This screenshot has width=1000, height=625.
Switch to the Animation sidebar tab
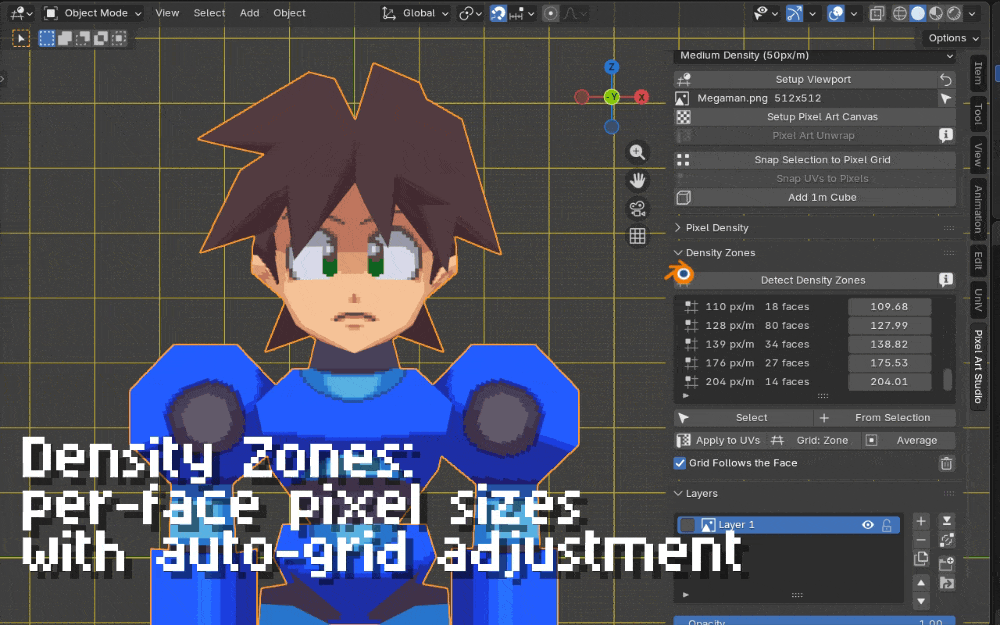point(978,209)
